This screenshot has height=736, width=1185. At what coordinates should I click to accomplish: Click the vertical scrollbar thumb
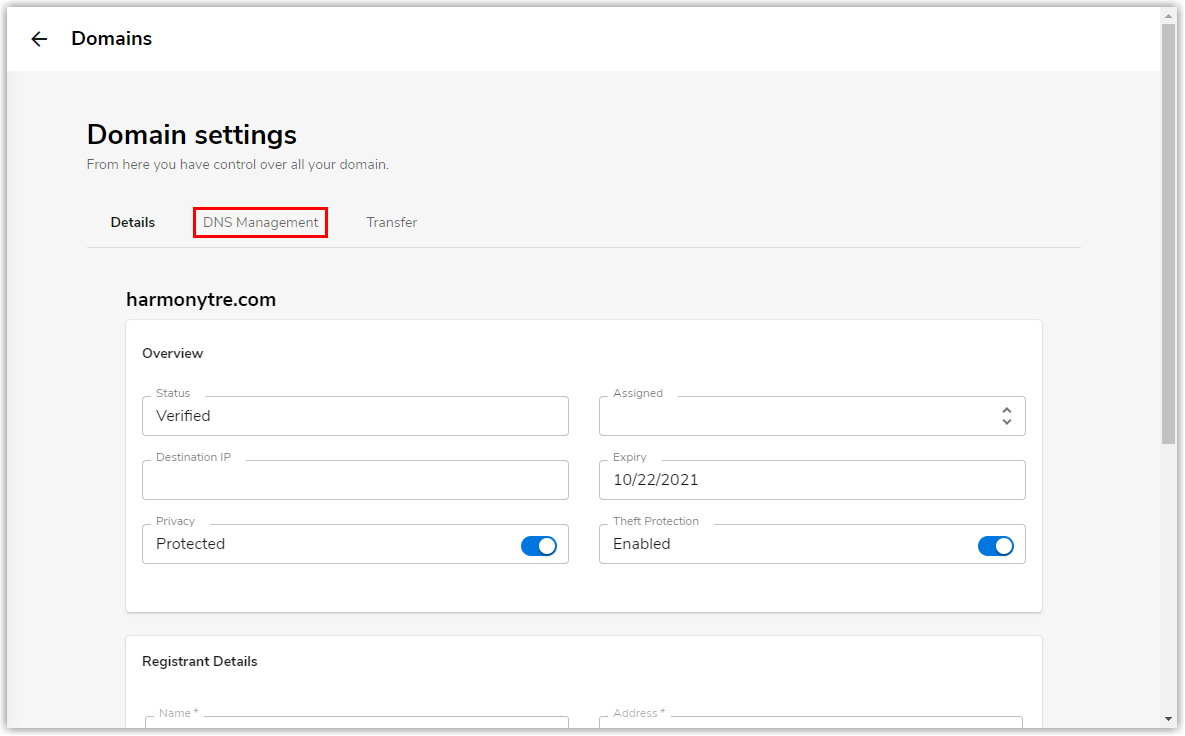[1168, 234]
